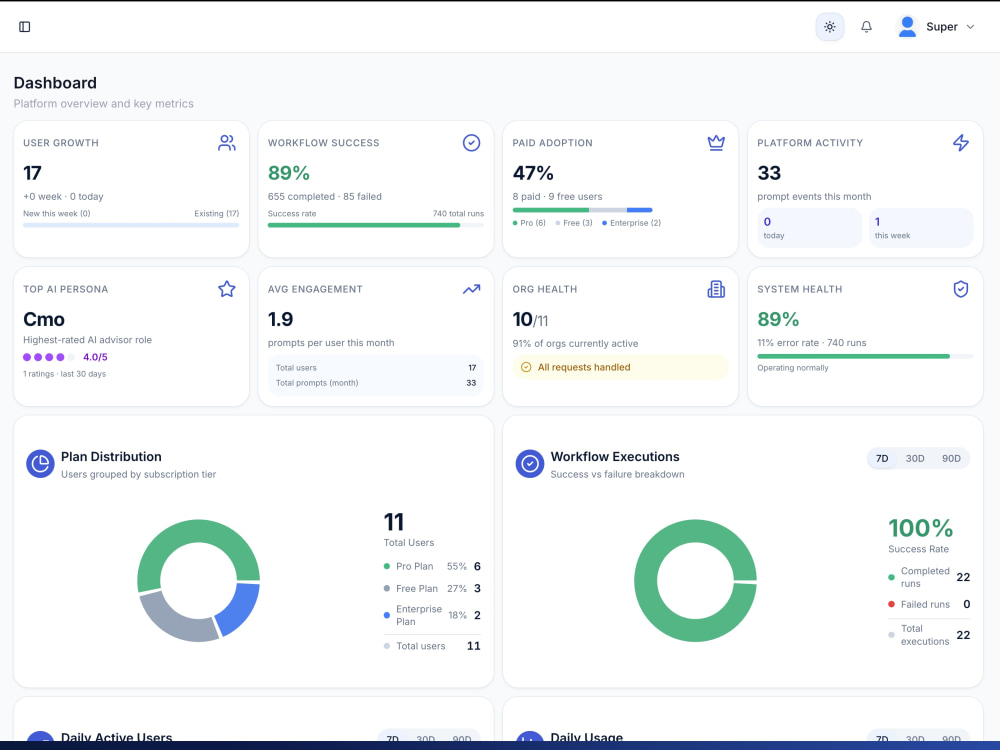Click the System Health shield icon
The height and width of the screenshot is (750, 1000).
pos(960,289)
